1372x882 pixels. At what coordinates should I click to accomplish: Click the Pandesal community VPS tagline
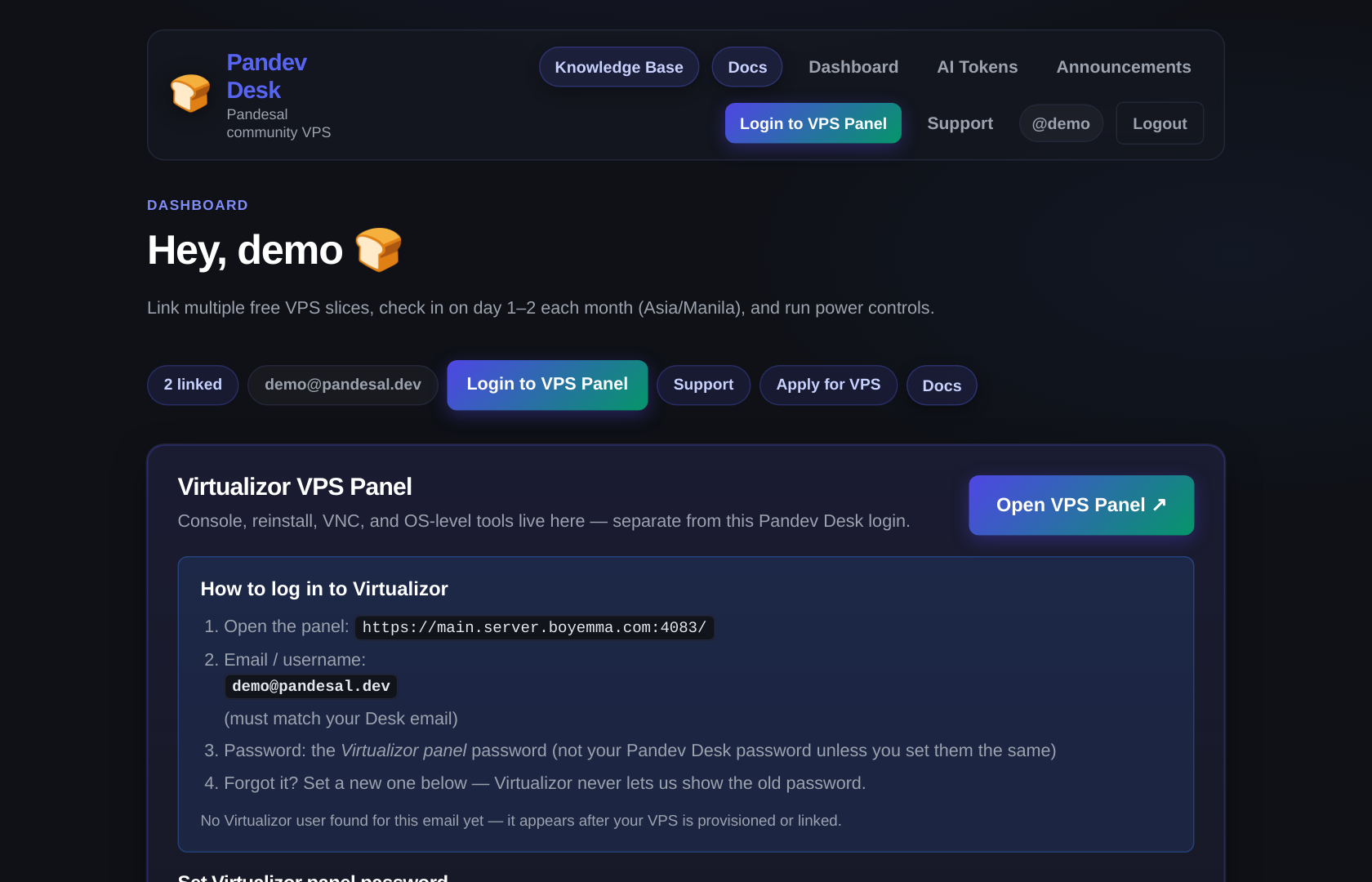click(278, 123)
